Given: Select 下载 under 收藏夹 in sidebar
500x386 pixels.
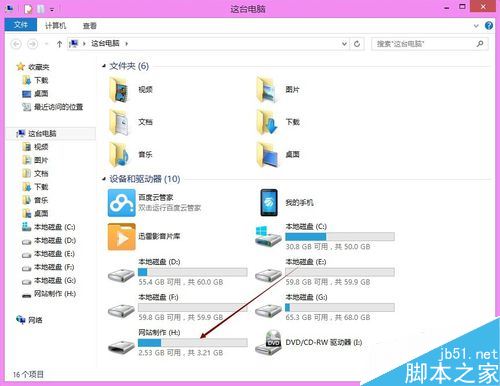Looking at the screenshot, I should [41, 80].
